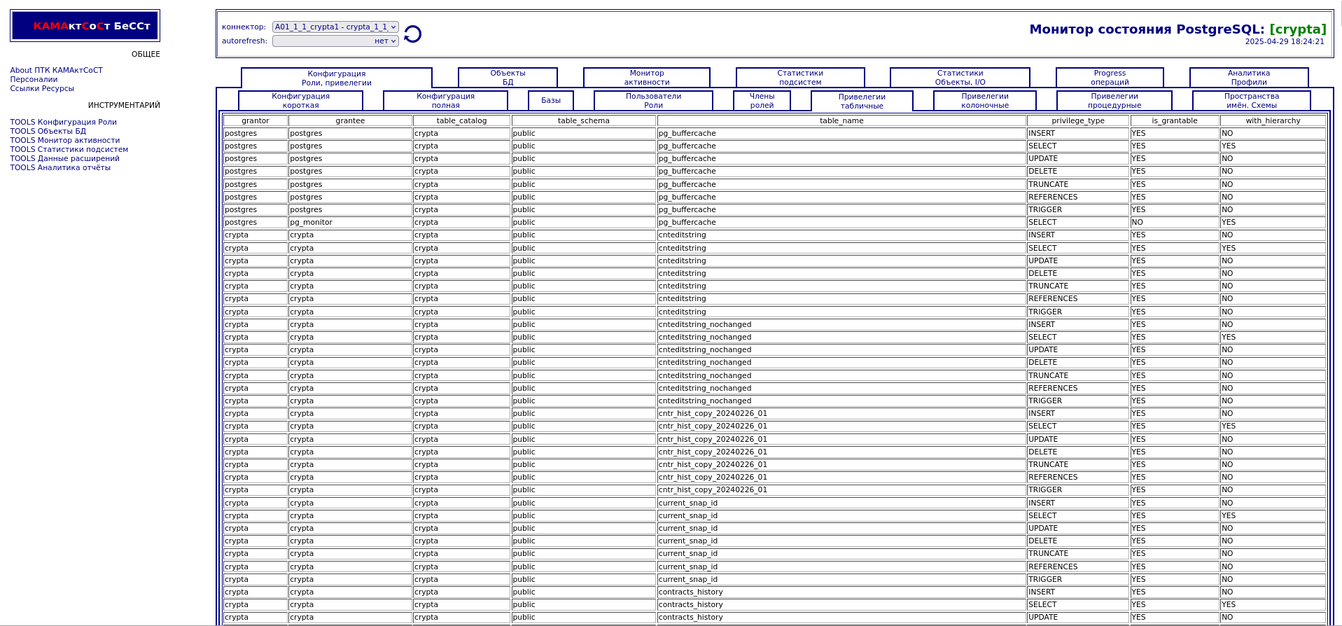
Task: Open Привелегии табличные sub-tab
Action: [x=862, y=101]
